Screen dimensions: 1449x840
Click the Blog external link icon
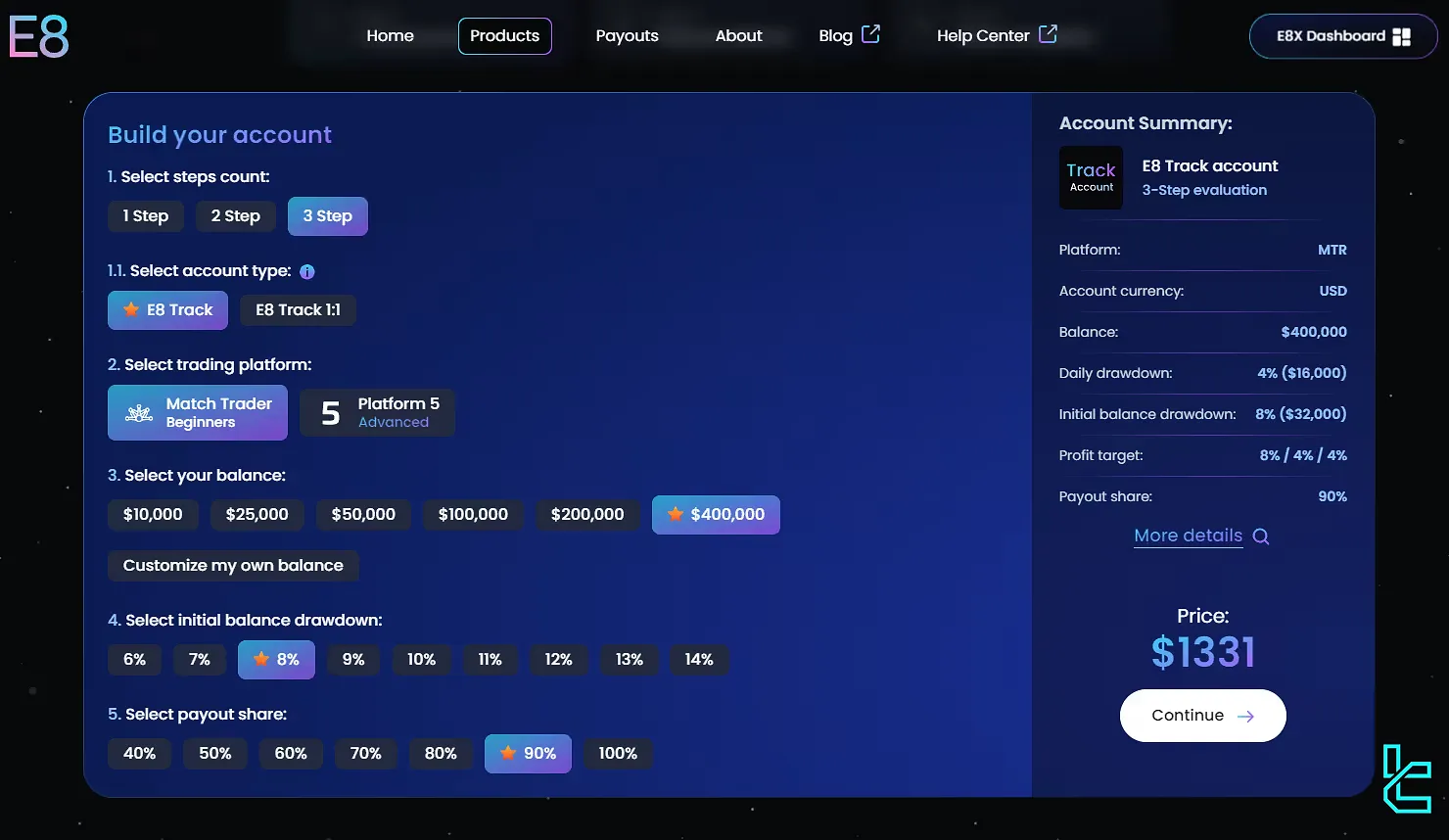tap(870, 34)
